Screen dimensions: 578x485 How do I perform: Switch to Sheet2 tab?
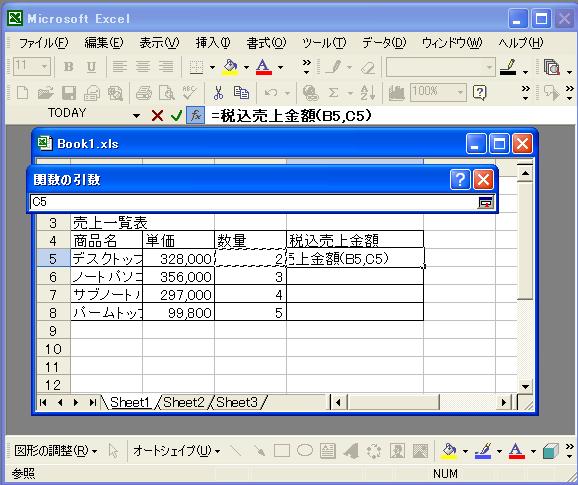click(184, 402)
